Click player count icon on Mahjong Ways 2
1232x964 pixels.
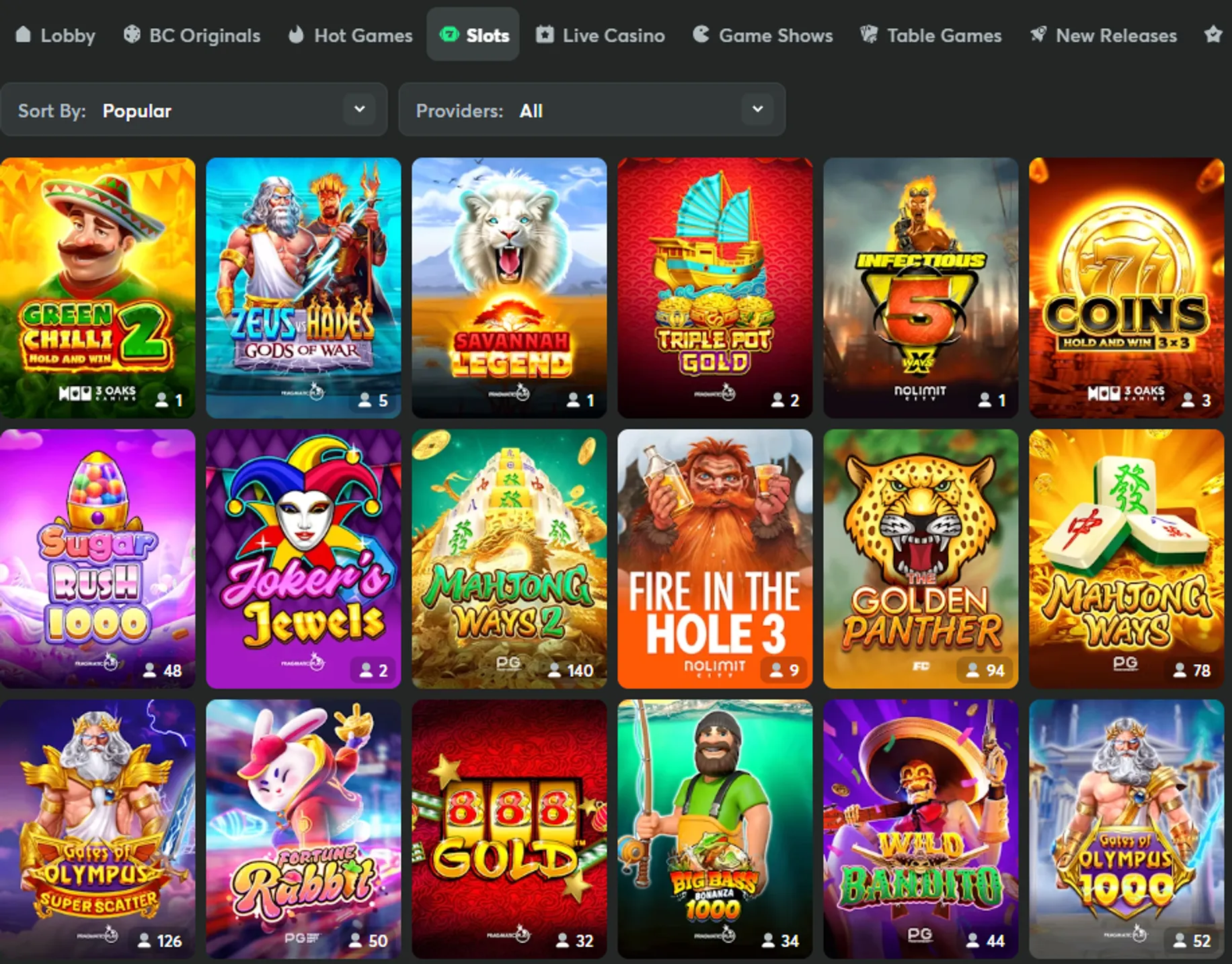pyautogui.click(x=554, y=670)
